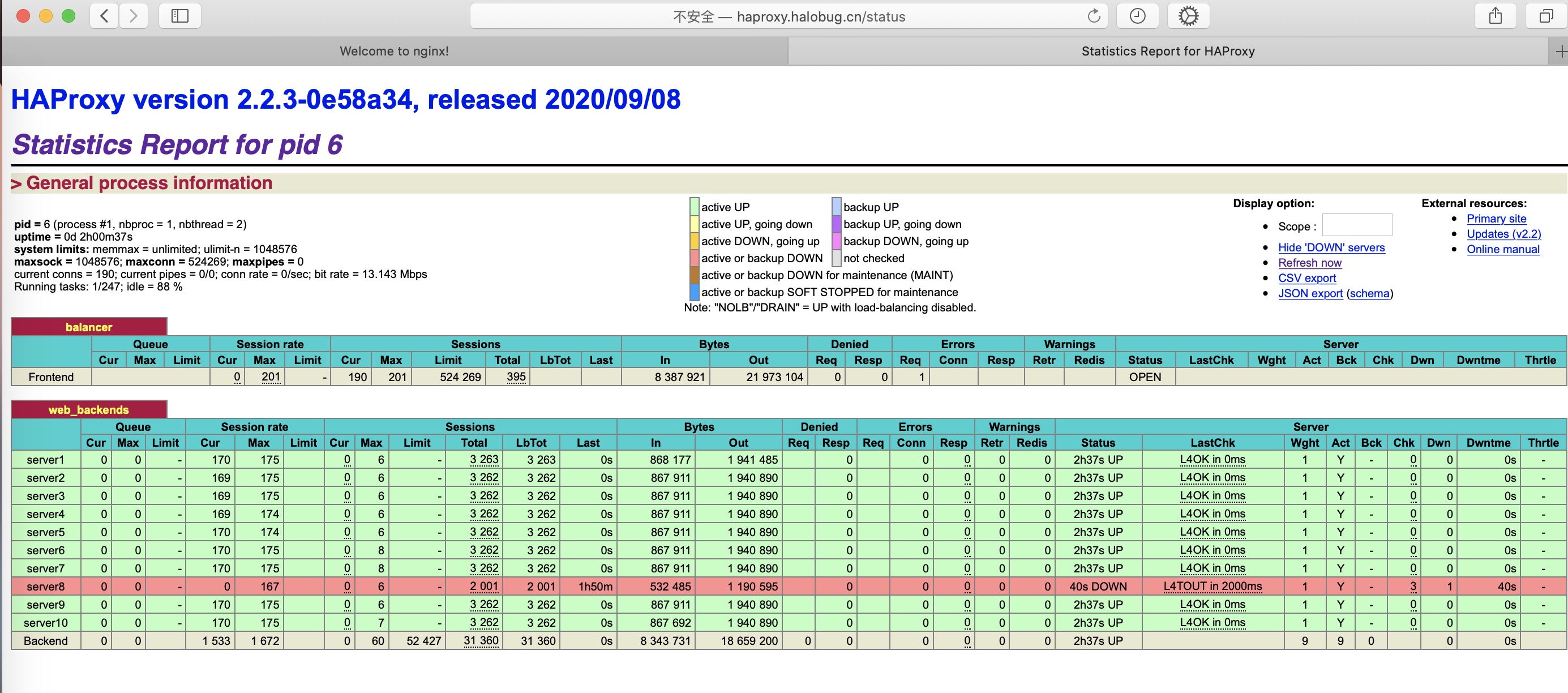
Task: Click server8 LastChk L4TOUT in 2000ms
Action: (1213, 587)
